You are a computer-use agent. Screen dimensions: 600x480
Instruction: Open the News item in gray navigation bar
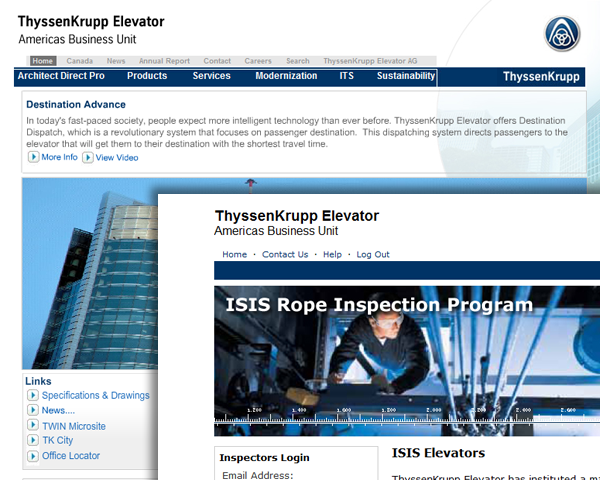click(116, 61)
